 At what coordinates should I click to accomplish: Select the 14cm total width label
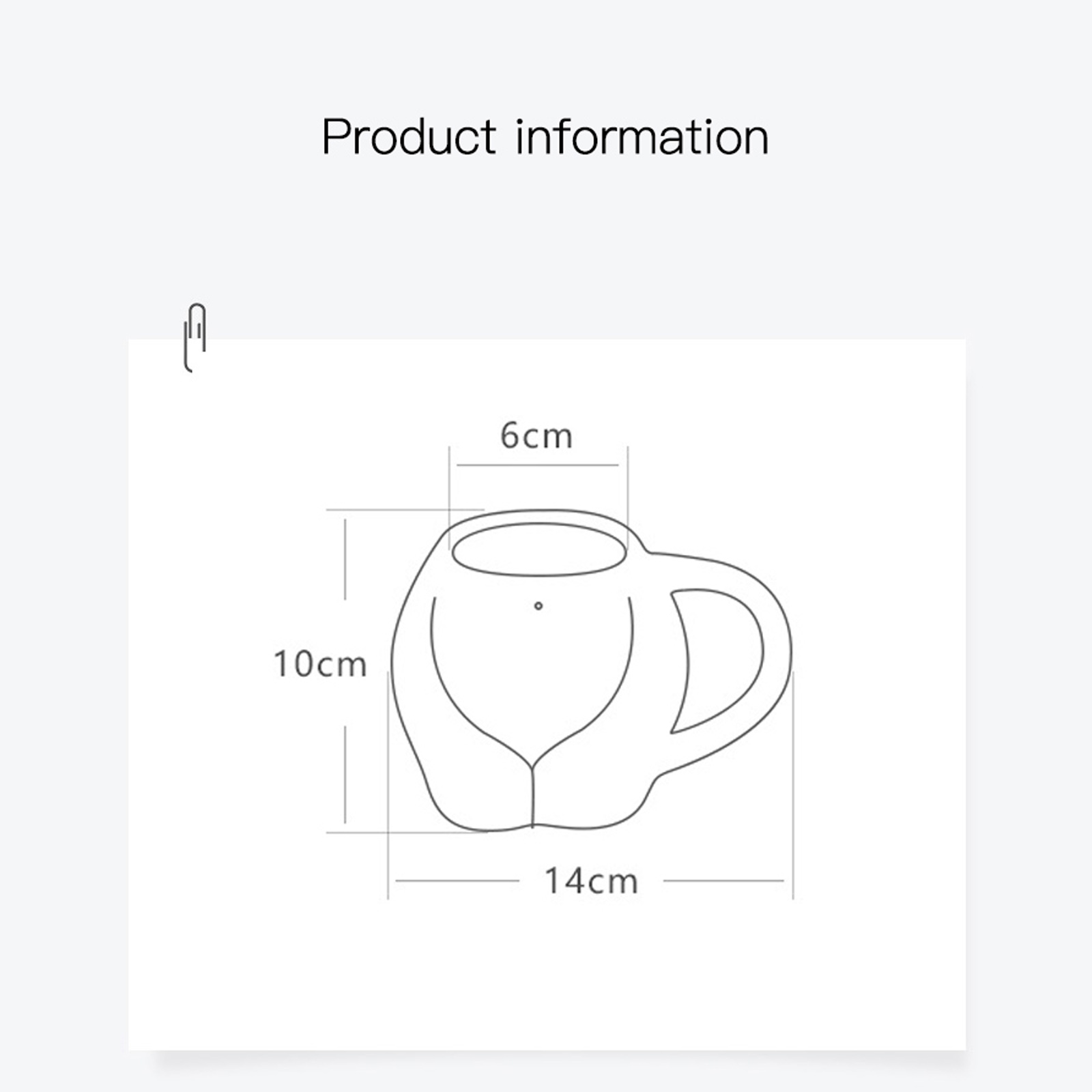click(x=591, y=881)
